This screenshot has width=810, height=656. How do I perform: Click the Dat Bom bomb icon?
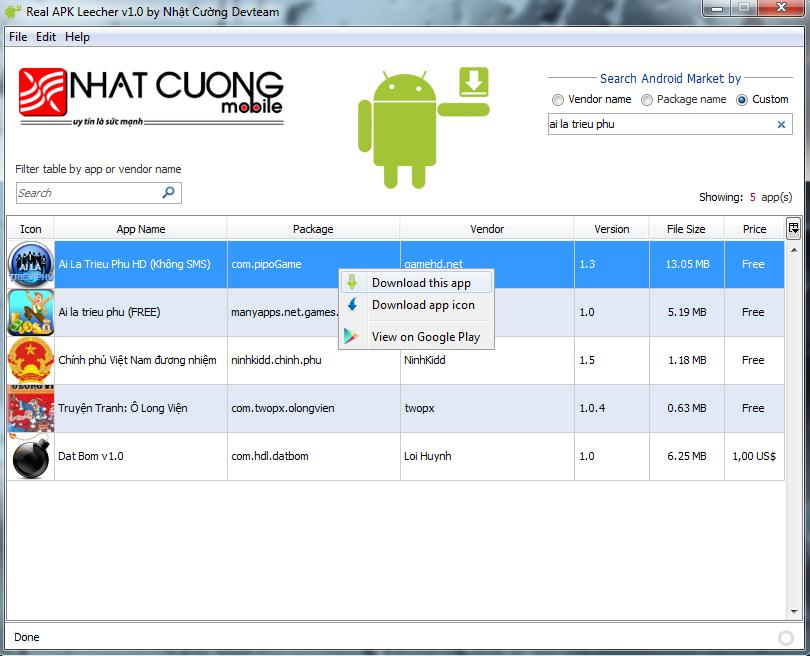pos(30,456)
